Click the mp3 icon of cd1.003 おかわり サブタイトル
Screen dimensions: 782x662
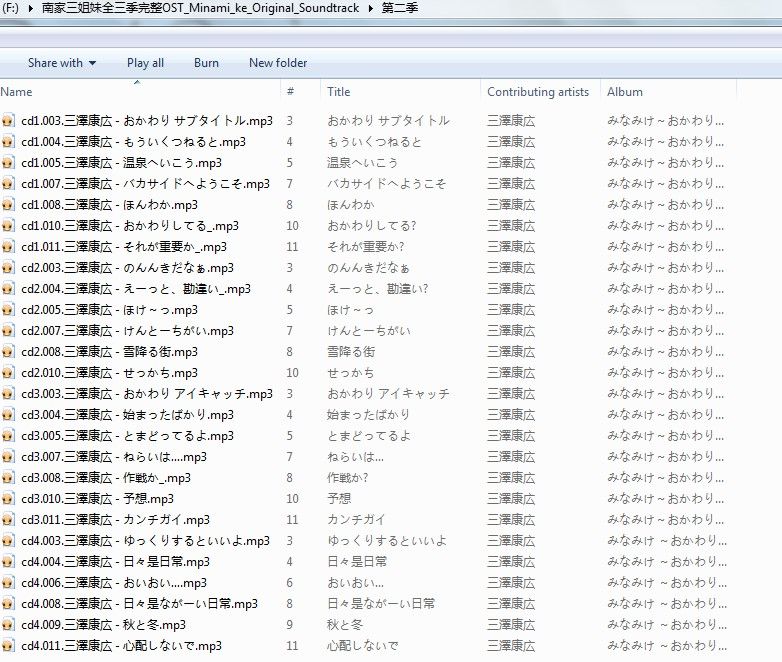pos(9,121)
